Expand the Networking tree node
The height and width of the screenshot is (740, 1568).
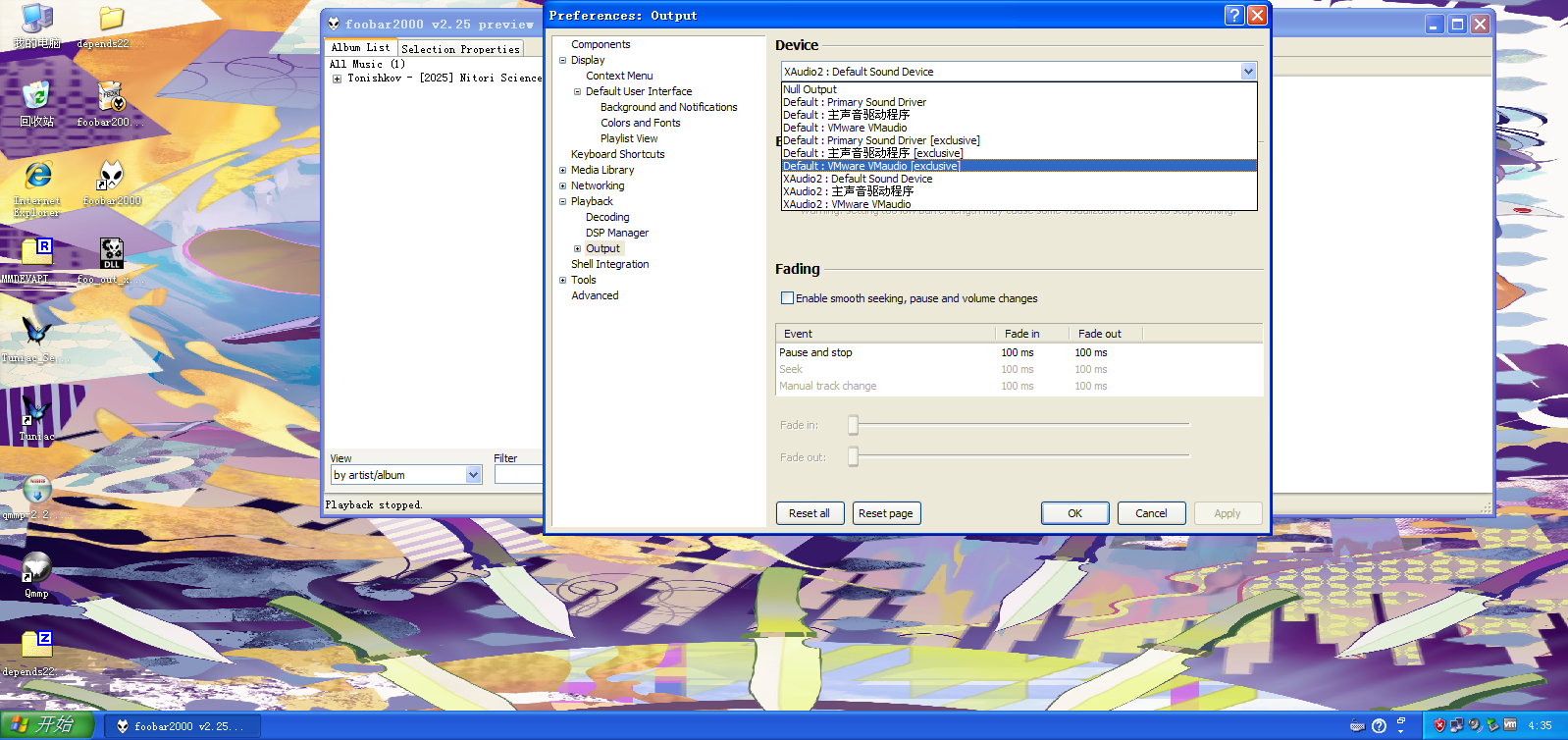563,185
